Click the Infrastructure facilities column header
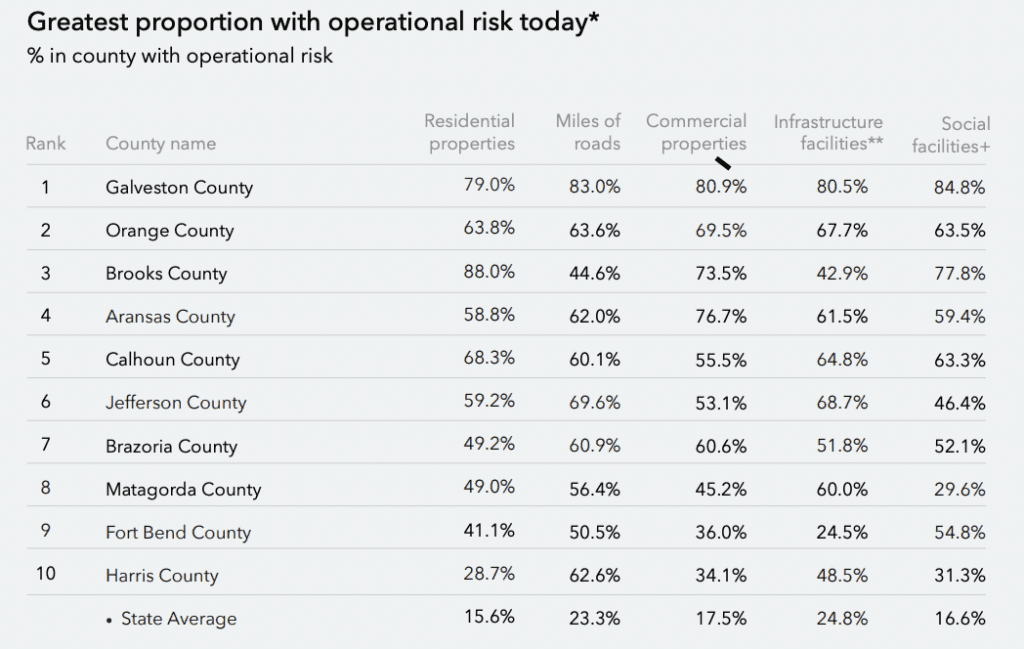The height and width of the screenshot is (649, 1024). (828, 132)
